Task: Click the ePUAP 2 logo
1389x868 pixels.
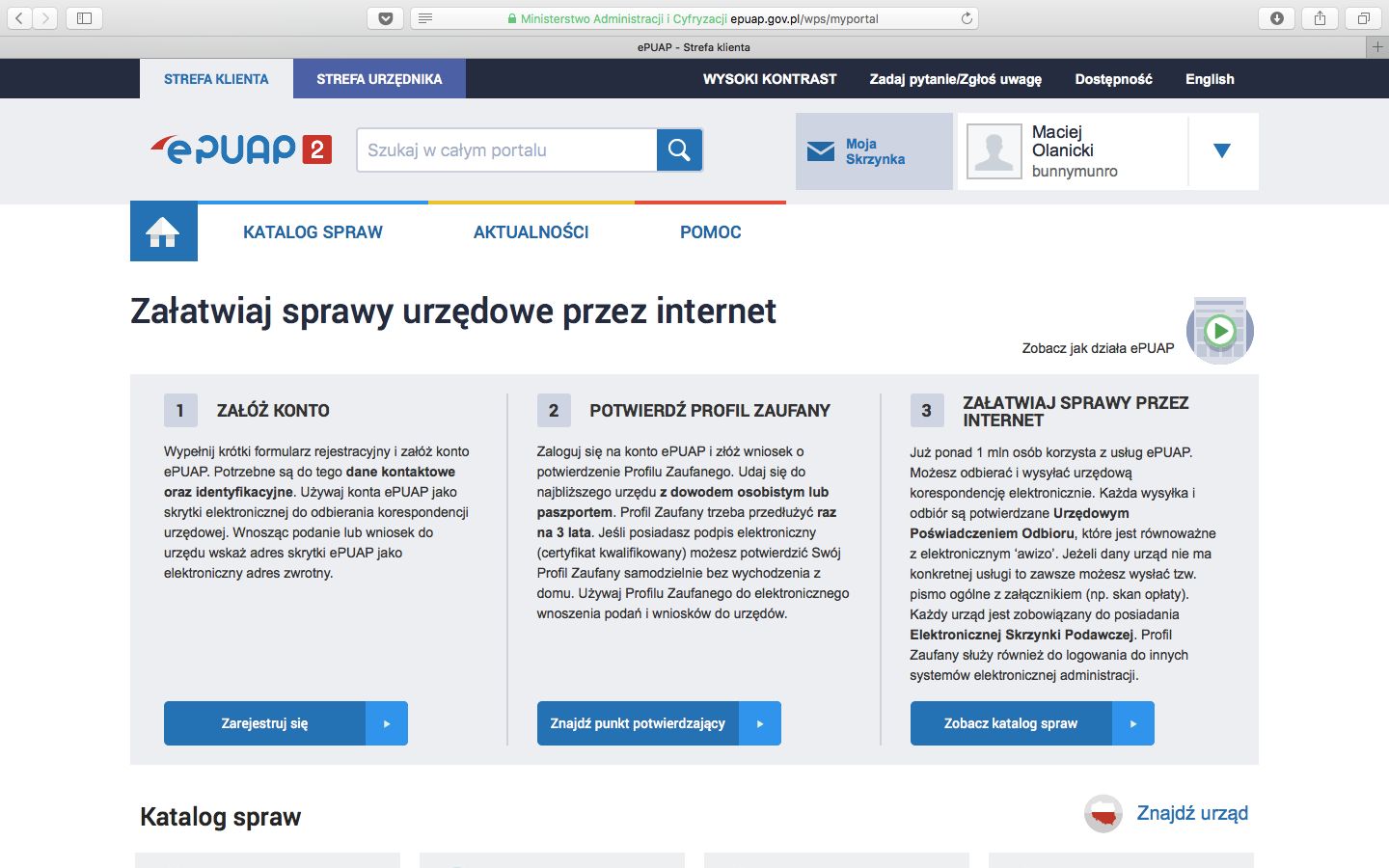Action: tap(238, 149)
